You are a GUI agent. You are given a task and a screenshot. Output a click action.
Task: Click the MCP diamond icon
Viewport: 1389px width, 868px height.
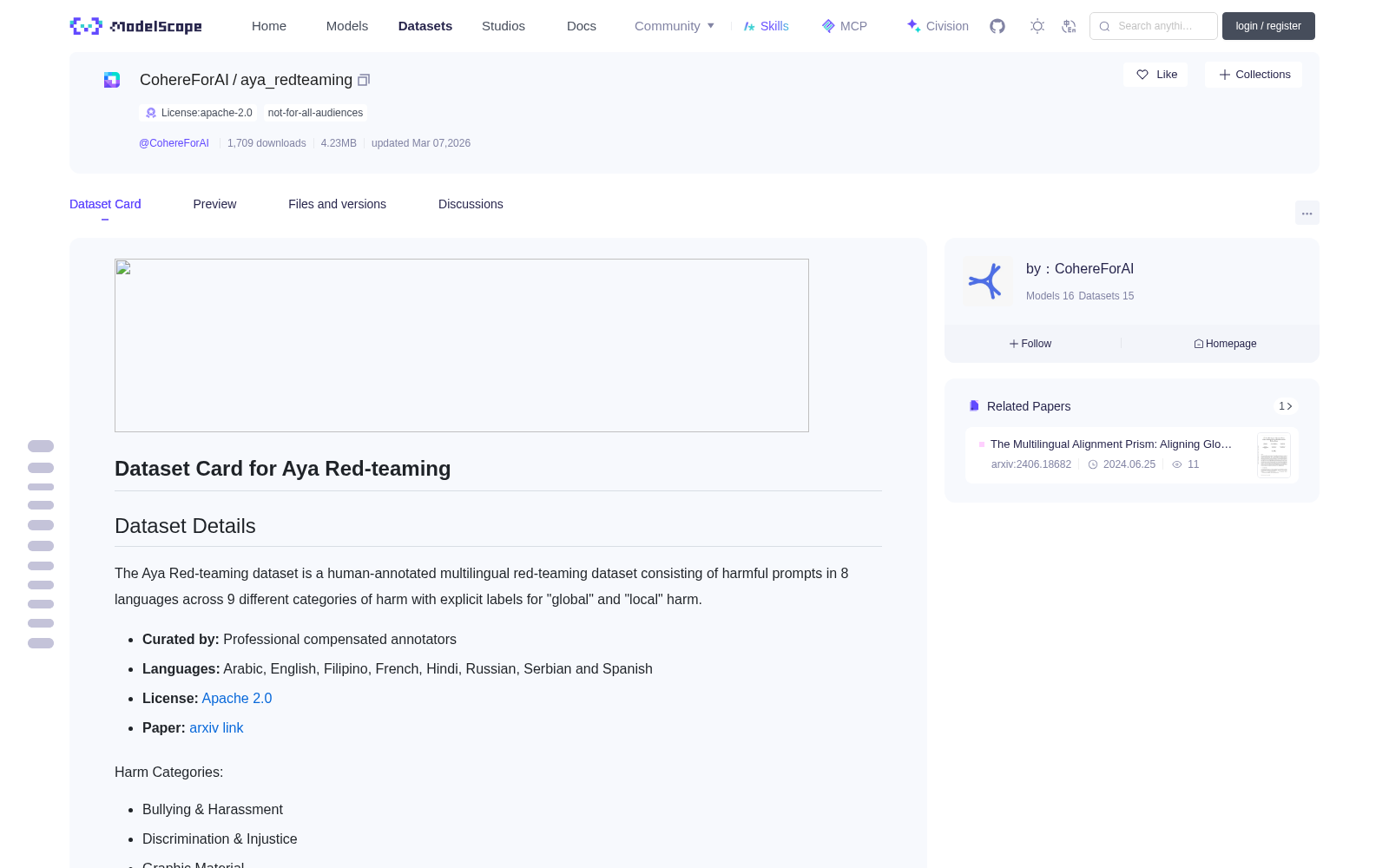click(828, 26)
